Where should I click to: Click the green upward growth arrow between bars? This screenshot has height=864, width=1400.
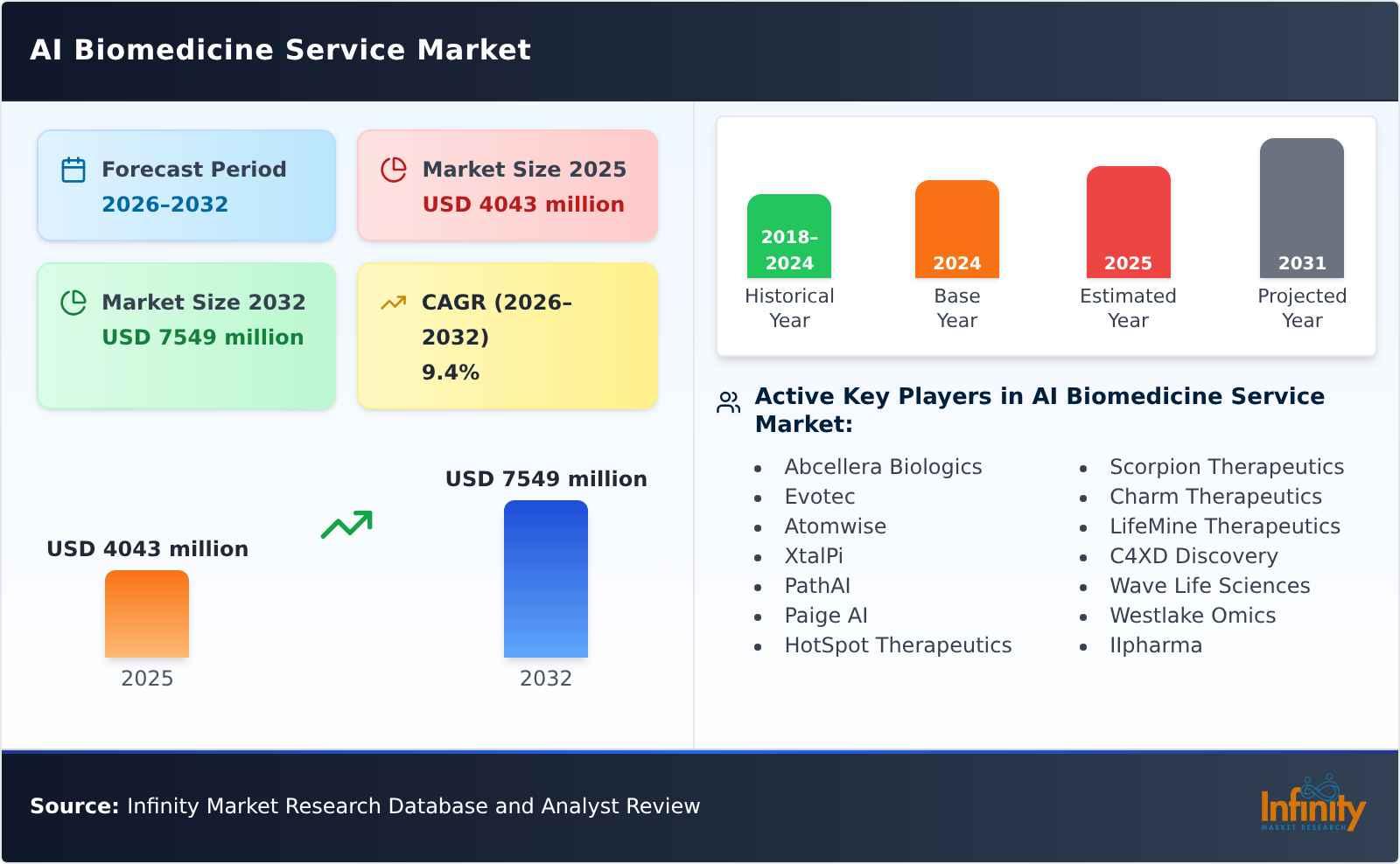[346, 525]
